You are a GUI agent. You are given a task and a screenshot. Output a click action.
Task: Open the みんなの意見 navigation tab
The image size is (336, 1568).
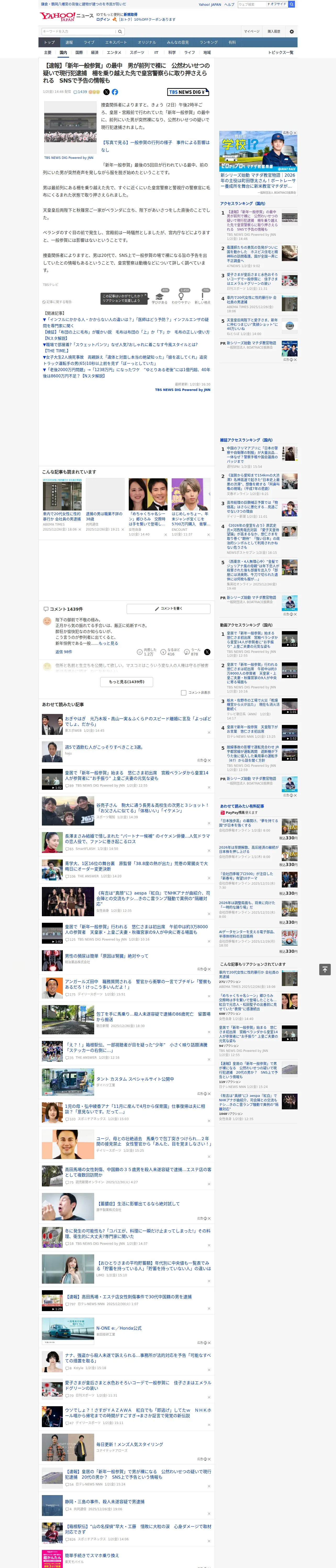(x=178, y=43)
